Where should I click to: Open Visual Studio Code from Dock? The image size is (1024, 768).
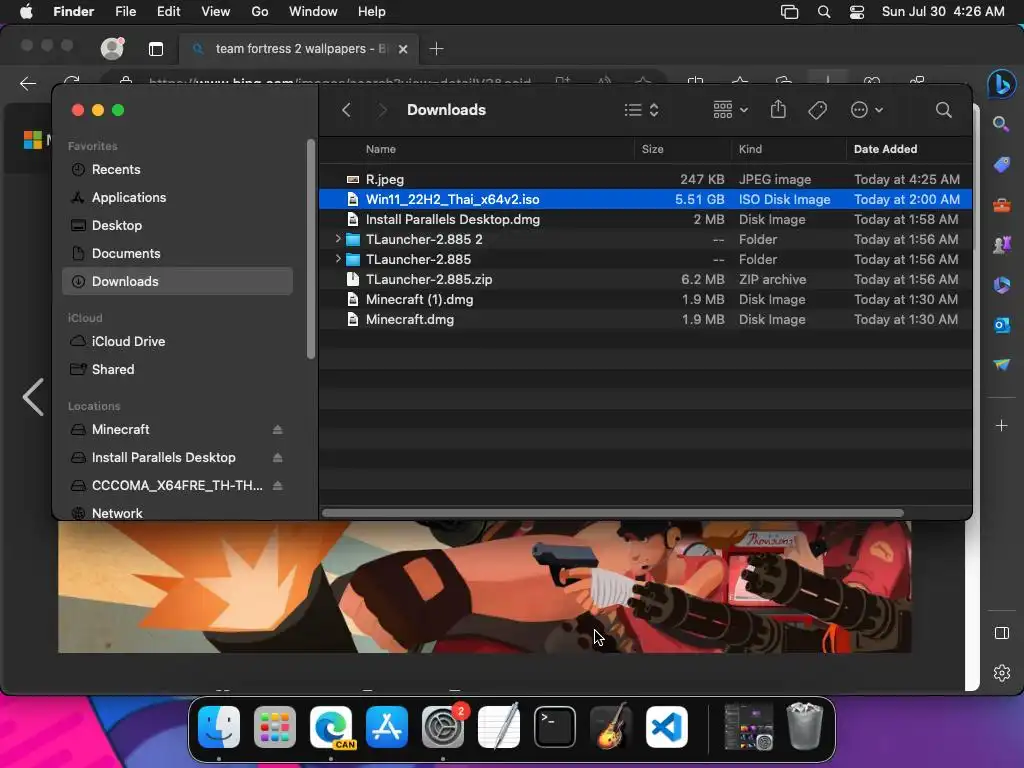[667, 727]
